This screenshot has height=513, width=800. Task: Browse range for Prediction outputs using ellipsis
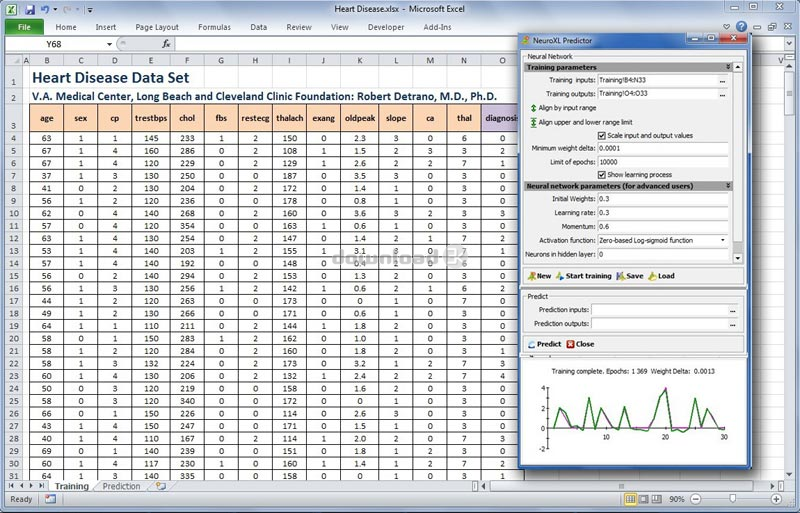(x=733, y=324)
